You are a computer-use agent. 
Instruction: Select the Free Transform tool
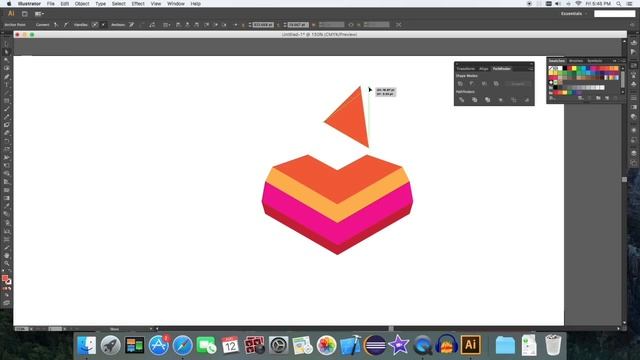pos(7,166)
